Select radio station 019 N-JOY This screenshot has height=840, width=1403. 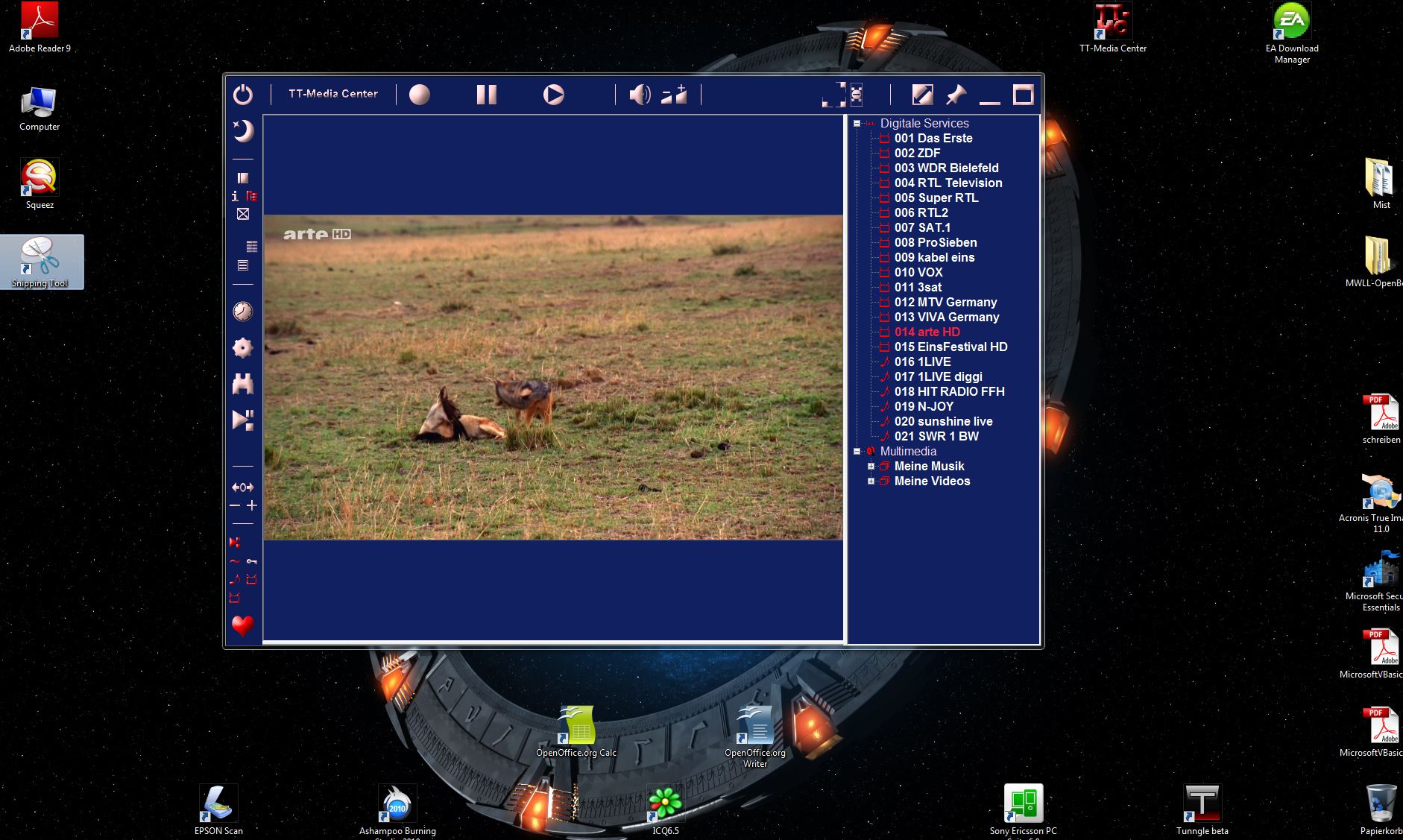[924, 407]
